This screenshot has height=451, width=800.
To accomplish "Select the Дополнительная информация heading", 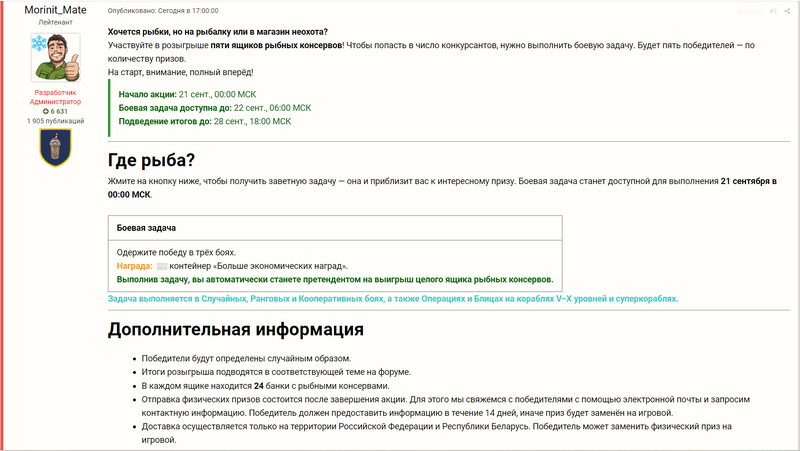I will (236, 329).
